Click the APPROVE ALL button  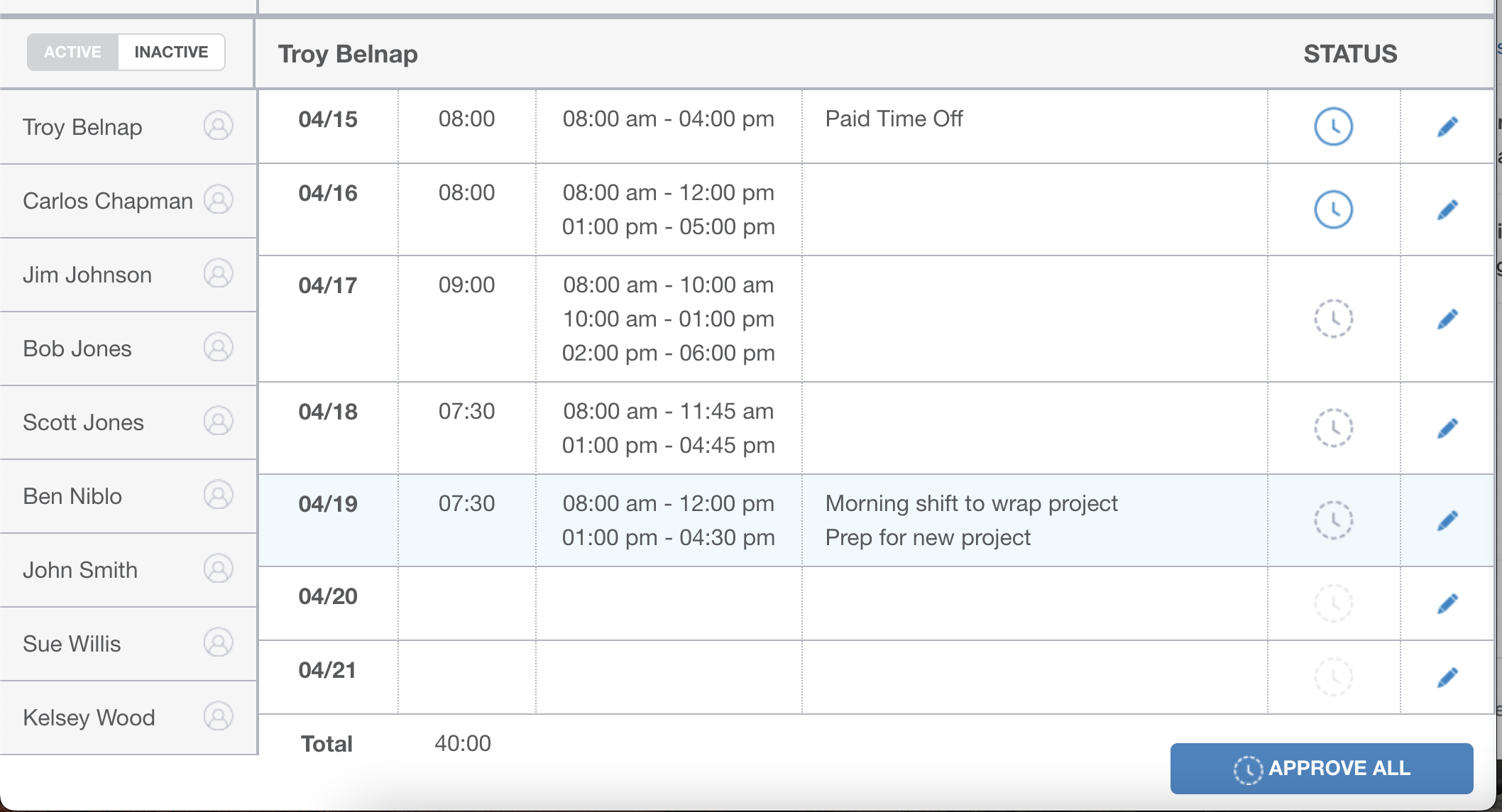click(1322, 768)
